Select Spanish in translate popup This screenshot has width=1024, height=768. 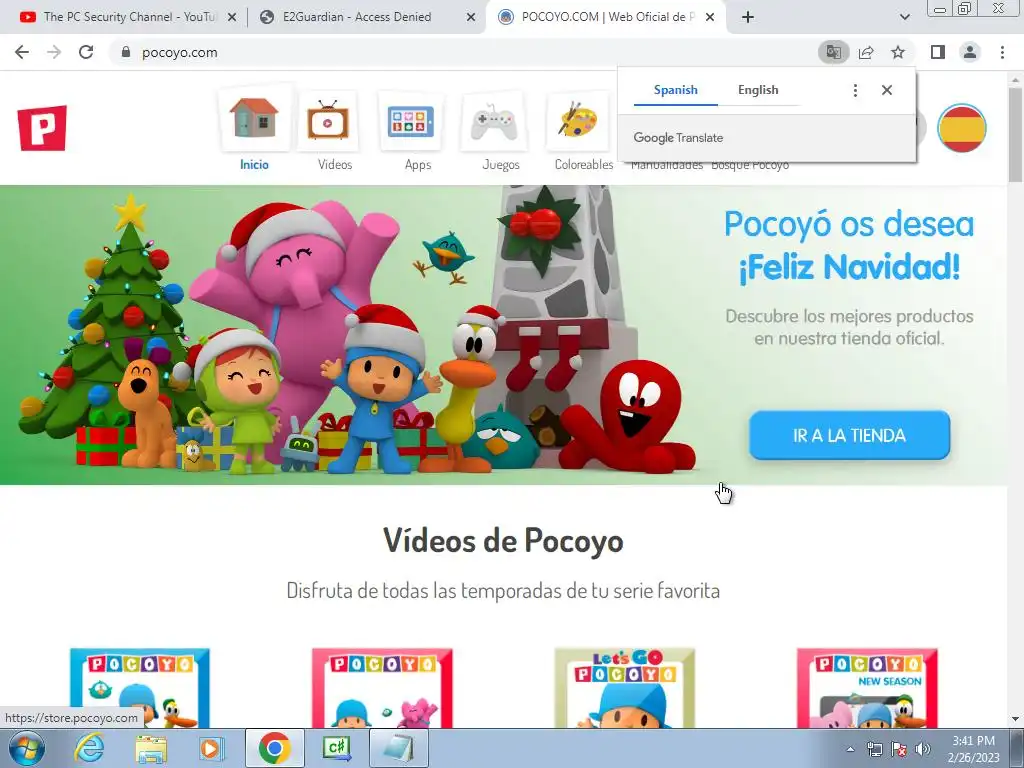tap(675, 90)
